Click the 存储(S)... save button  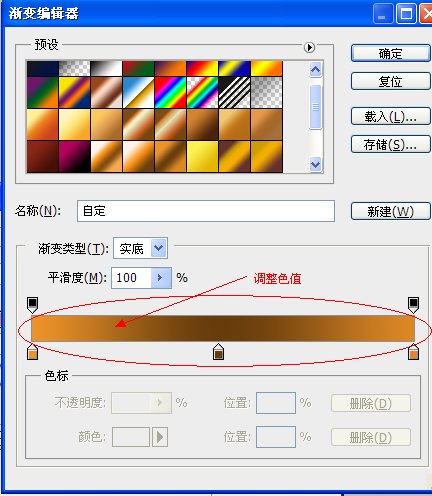point(391,144)
